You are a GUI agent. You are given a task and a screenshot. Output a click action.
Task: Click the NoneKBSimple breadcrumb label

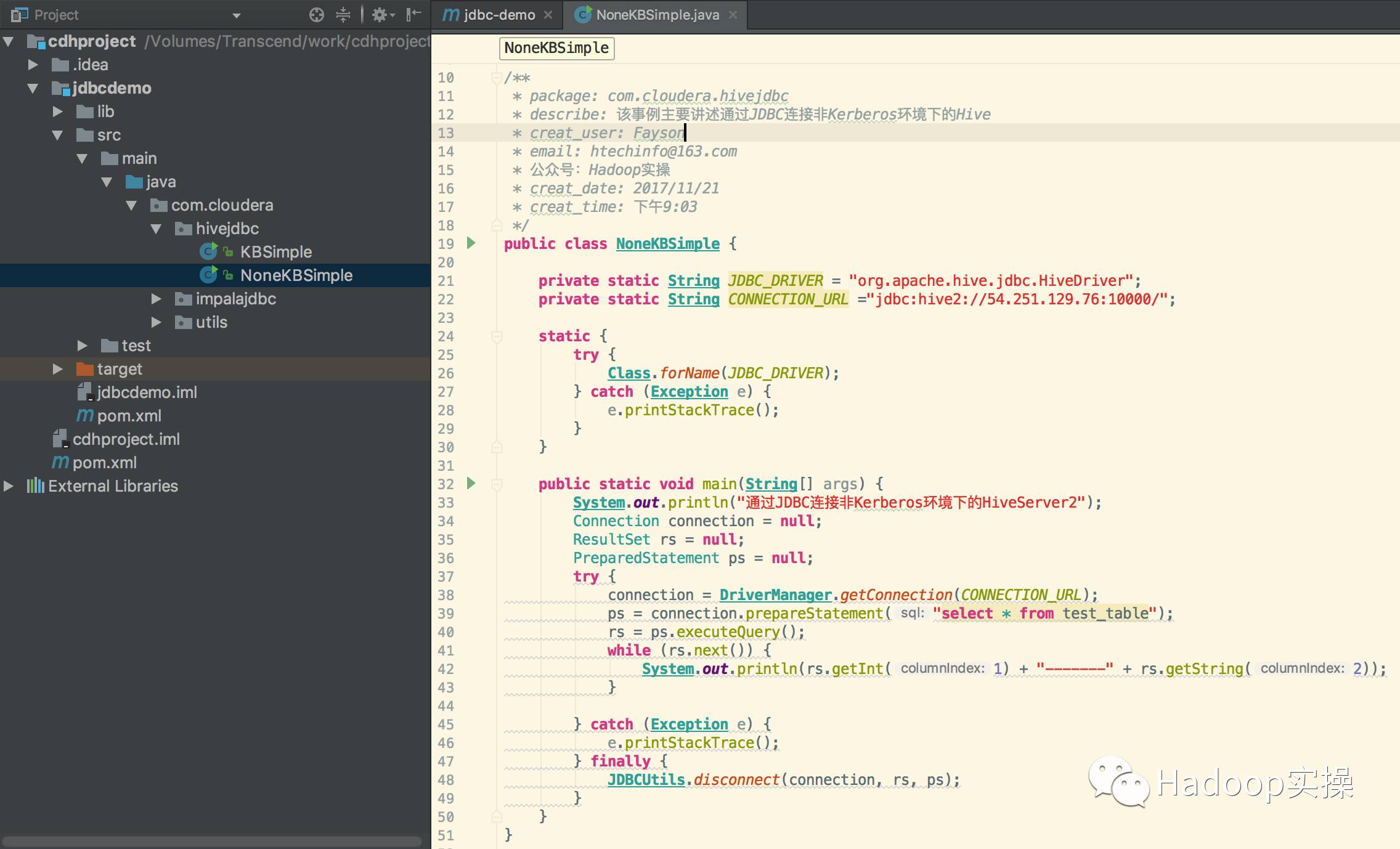[556, 48]
